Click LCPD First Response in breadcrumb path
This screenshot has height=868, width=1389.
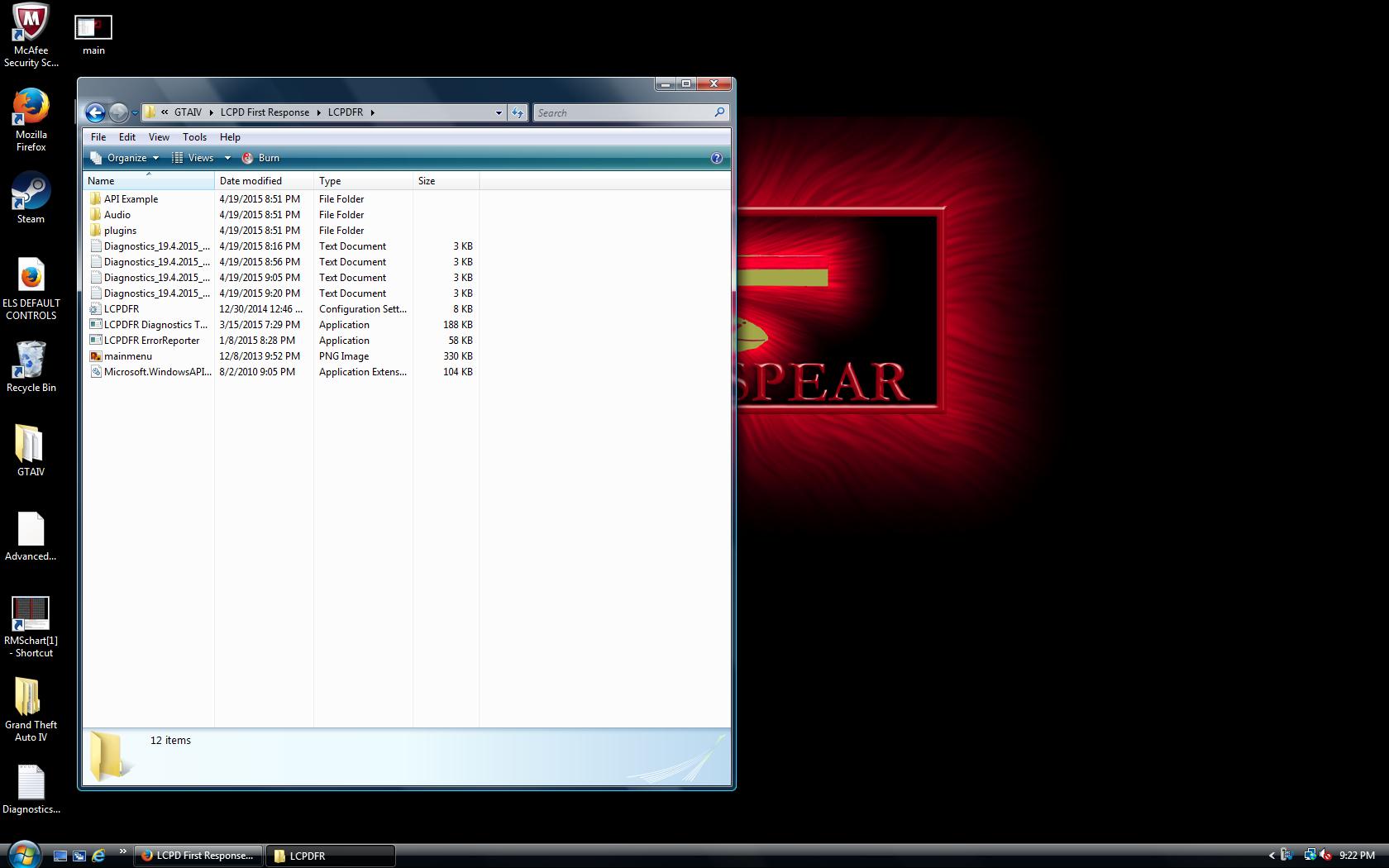pyautogui.click(x=265, y=112)
